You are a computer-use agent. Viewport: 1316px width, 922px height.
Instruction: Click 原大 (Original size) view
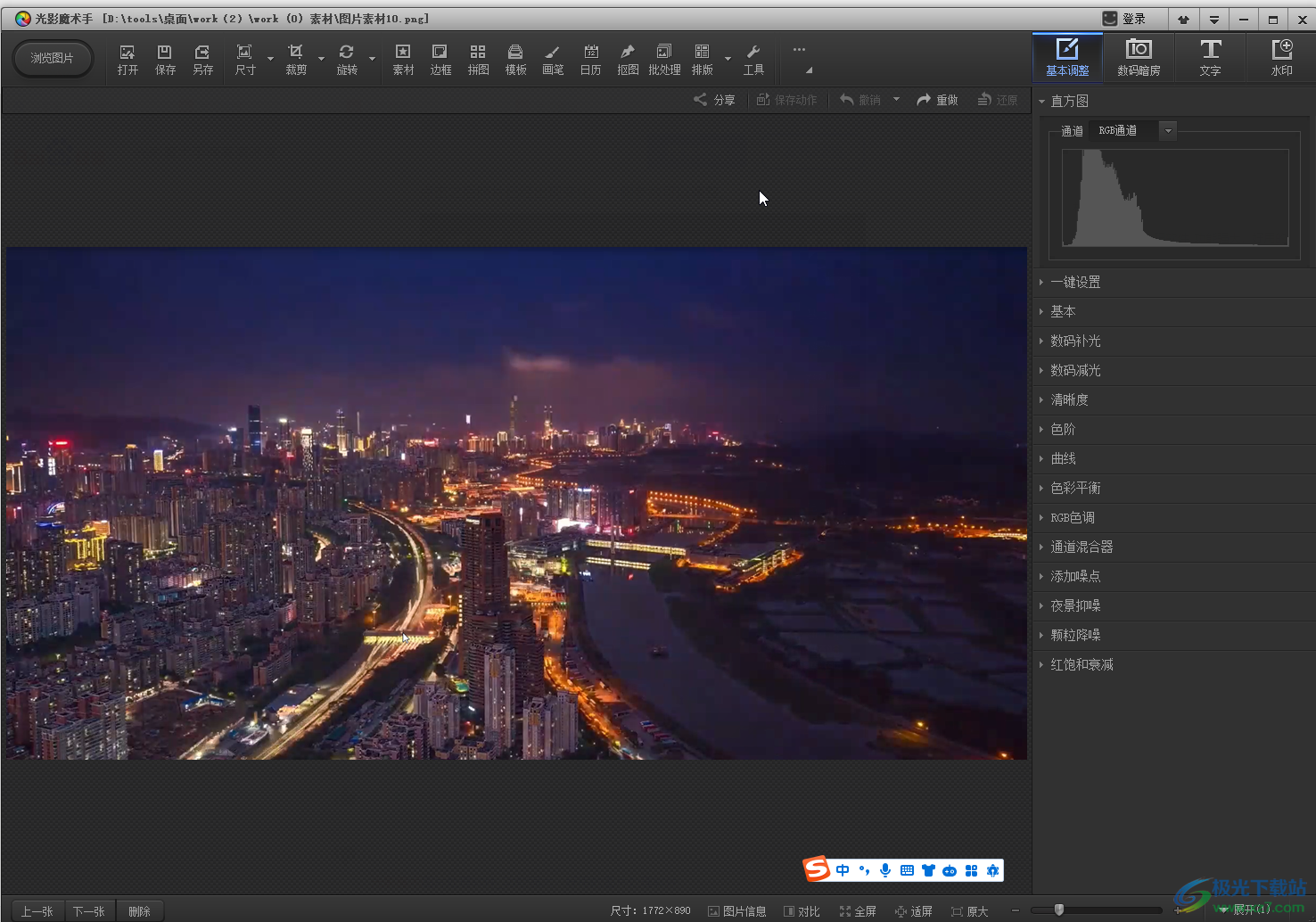tap(970, 911)
